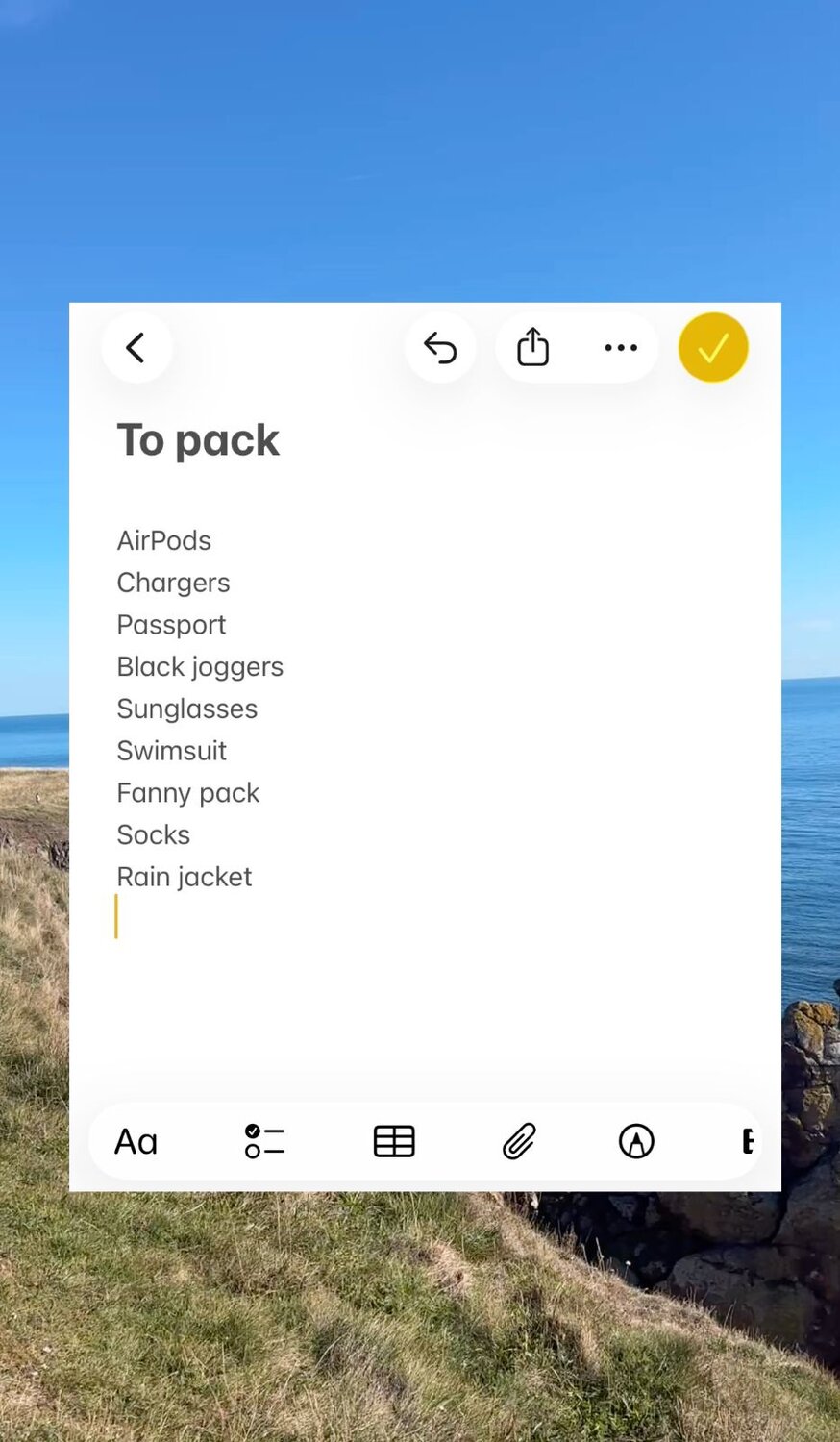This screenshot has width=840, height=1442.
Task: Tap the yellow checkmark Done button
Action: [713, 347]
